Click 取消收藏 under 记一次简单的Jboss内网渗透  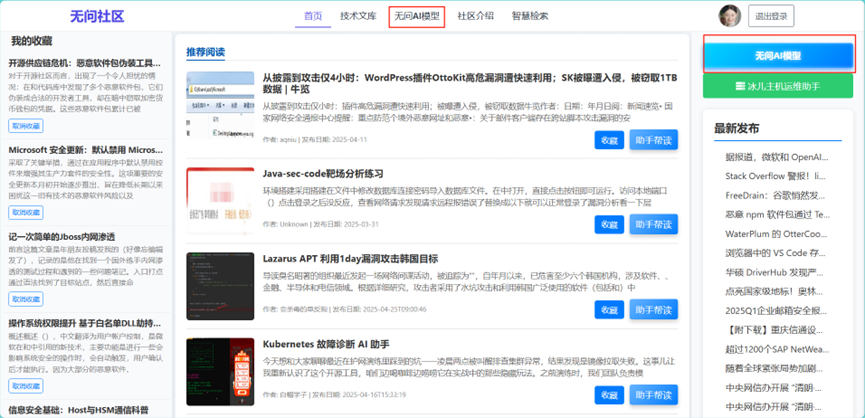[x=26, y=299]
